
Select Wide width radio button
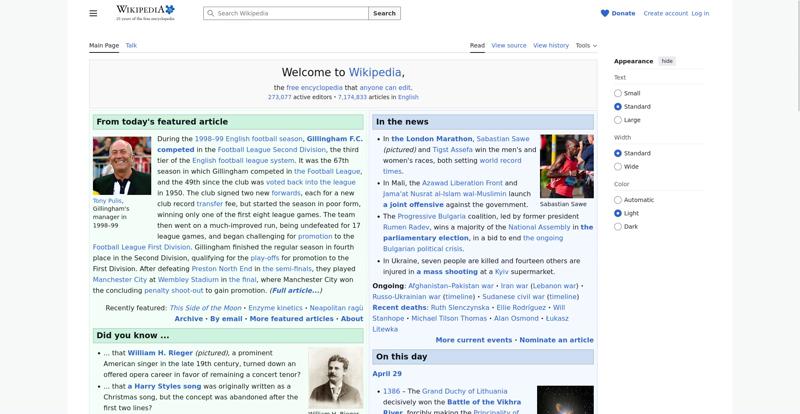click(x=618, y=167)
